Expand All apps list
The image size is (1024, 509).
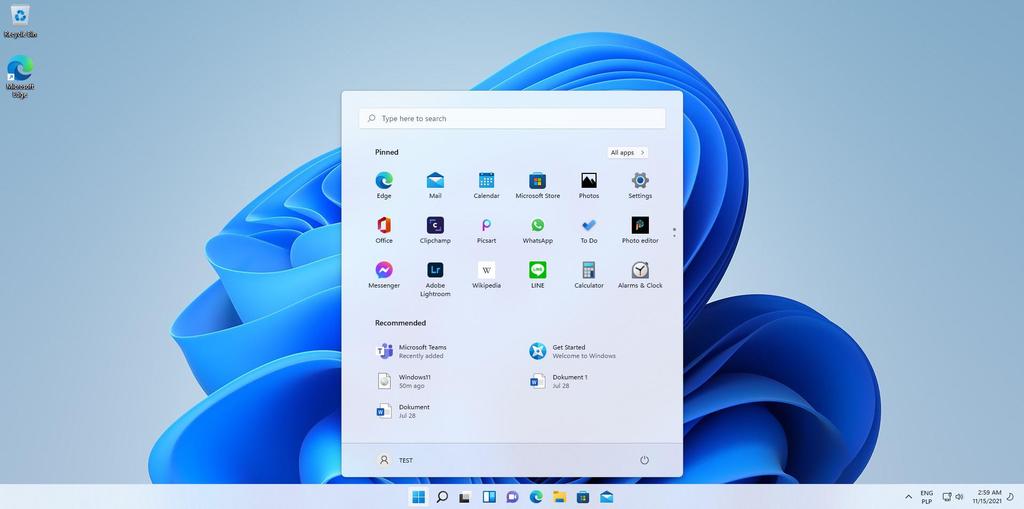628,152
